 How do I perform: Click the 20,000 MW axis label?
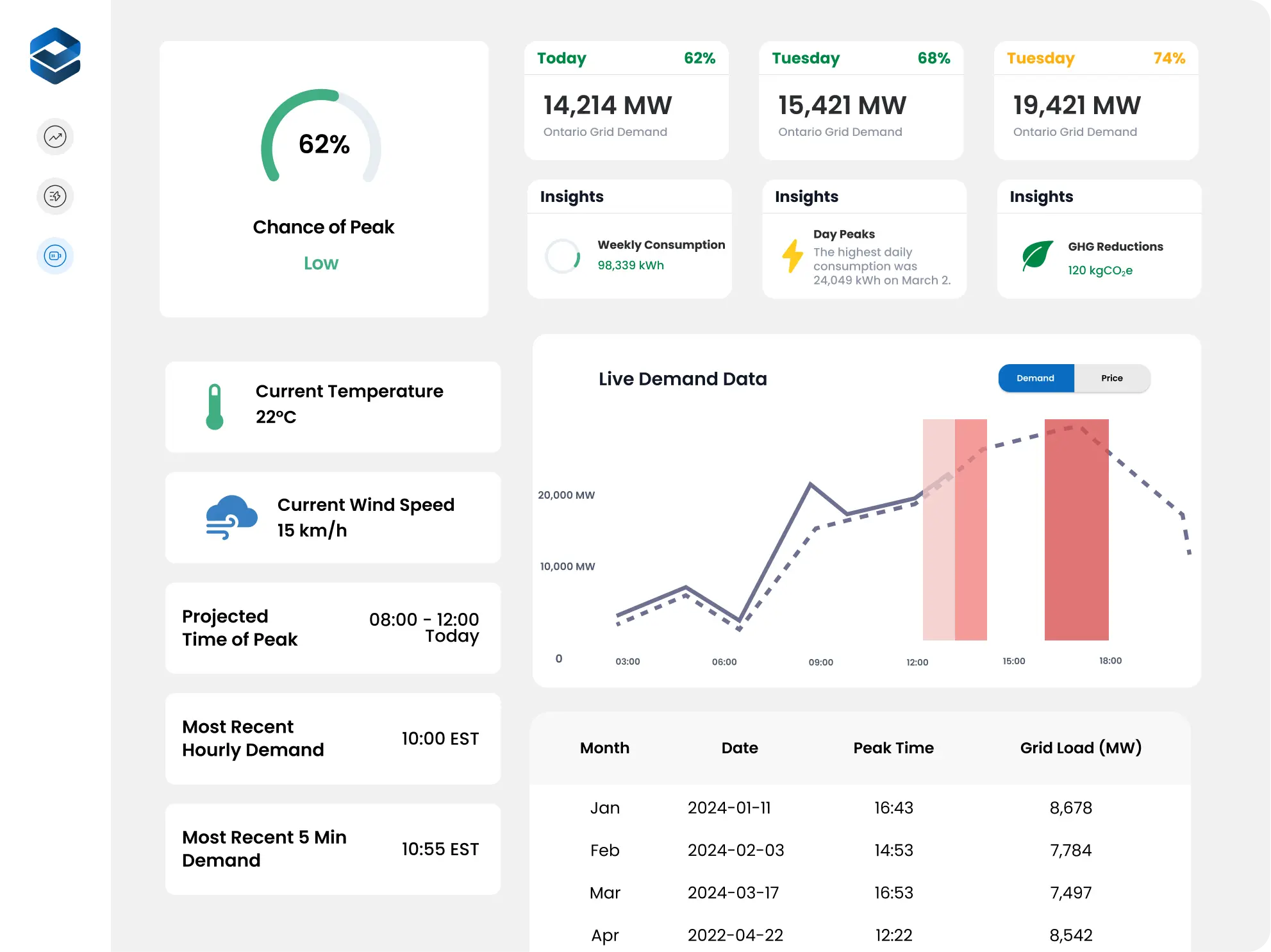(567, 495)
